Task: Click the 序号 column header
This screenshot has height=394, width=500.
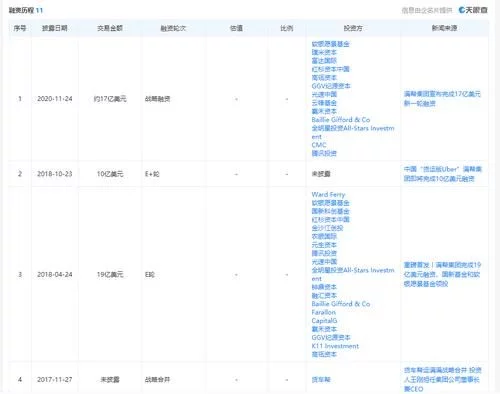Action: pos(20,28)
